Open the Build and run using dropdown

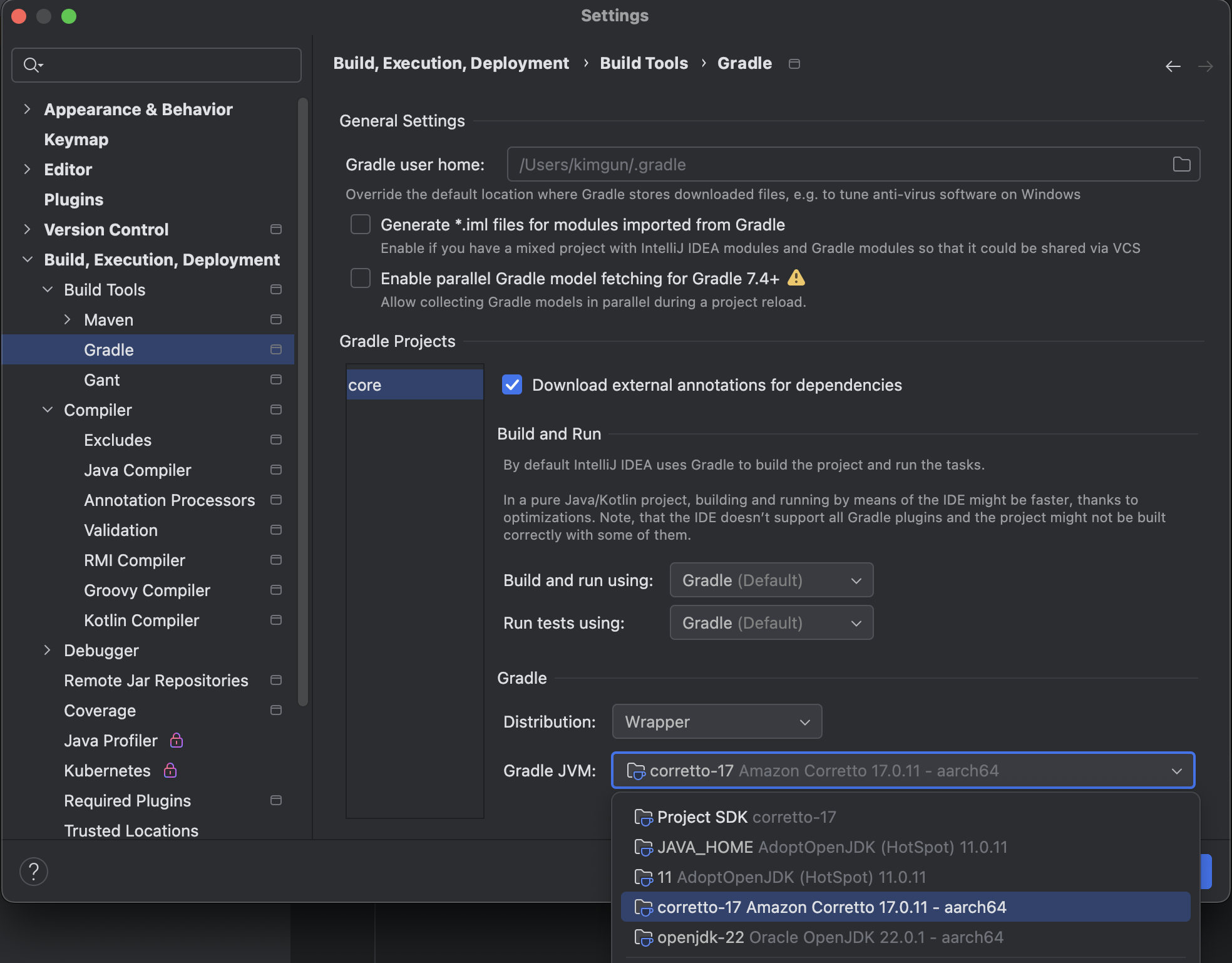click(x=771, y=580)
